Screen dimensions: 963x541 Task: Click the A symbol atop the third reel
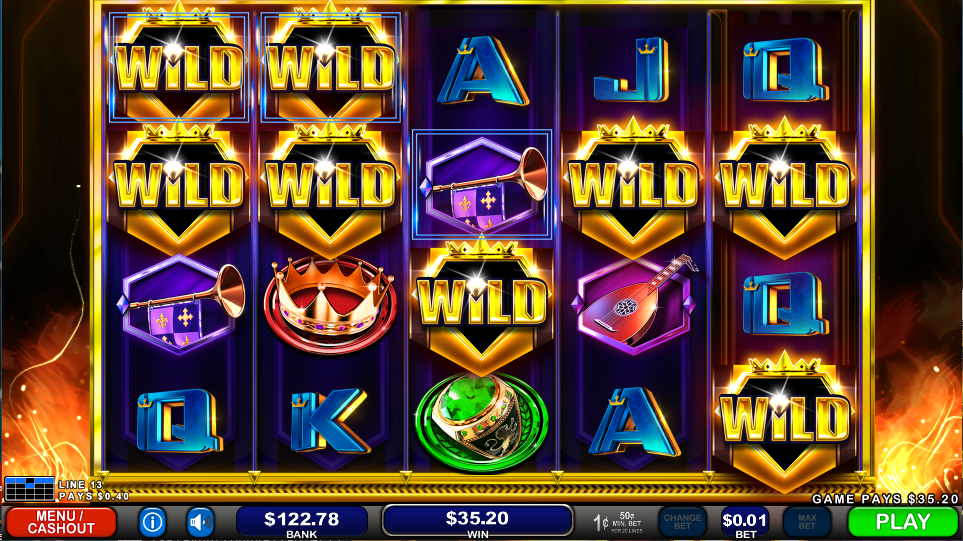pos(482,71)
